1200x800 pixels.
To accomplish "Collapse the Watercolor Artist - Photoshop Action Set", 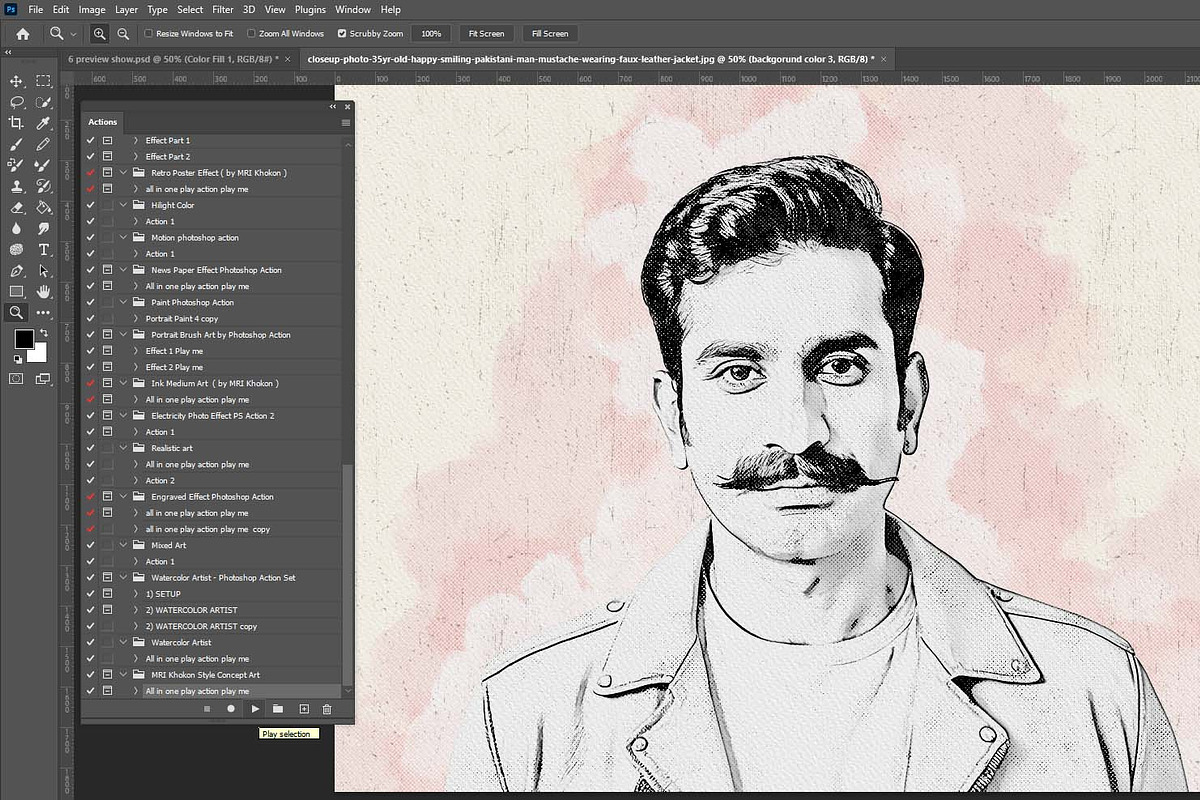I will [123, 578].
